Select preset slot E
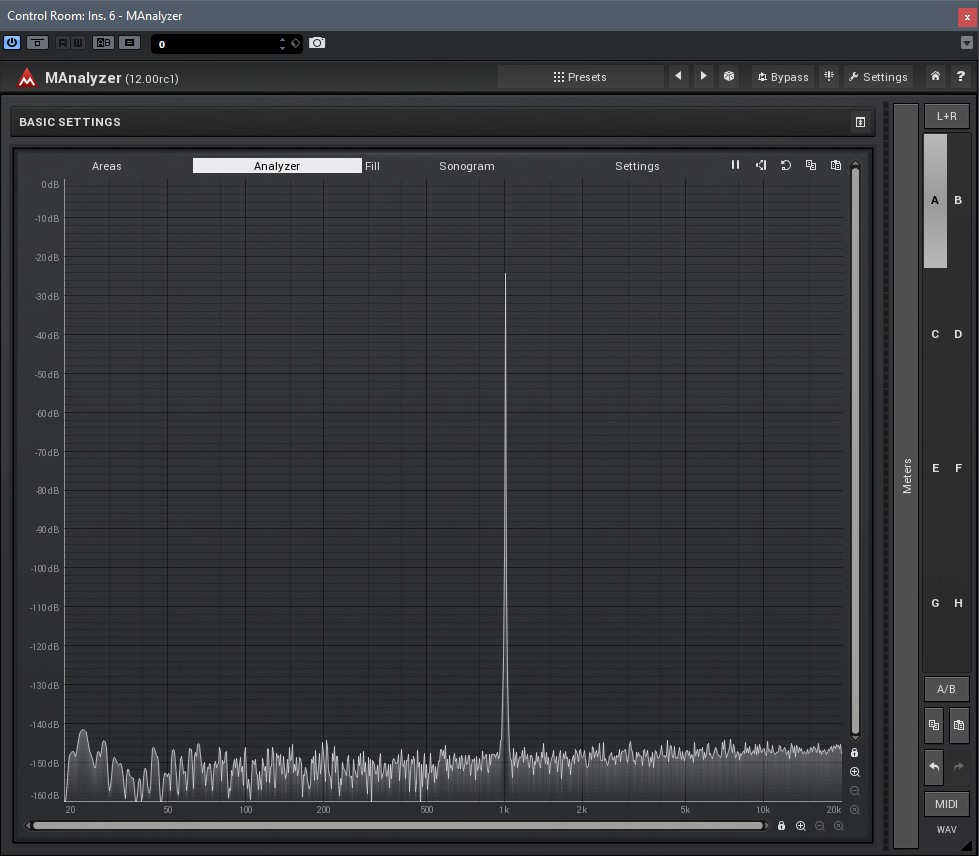This screenshot has width=979, height=856. [935, 468]
